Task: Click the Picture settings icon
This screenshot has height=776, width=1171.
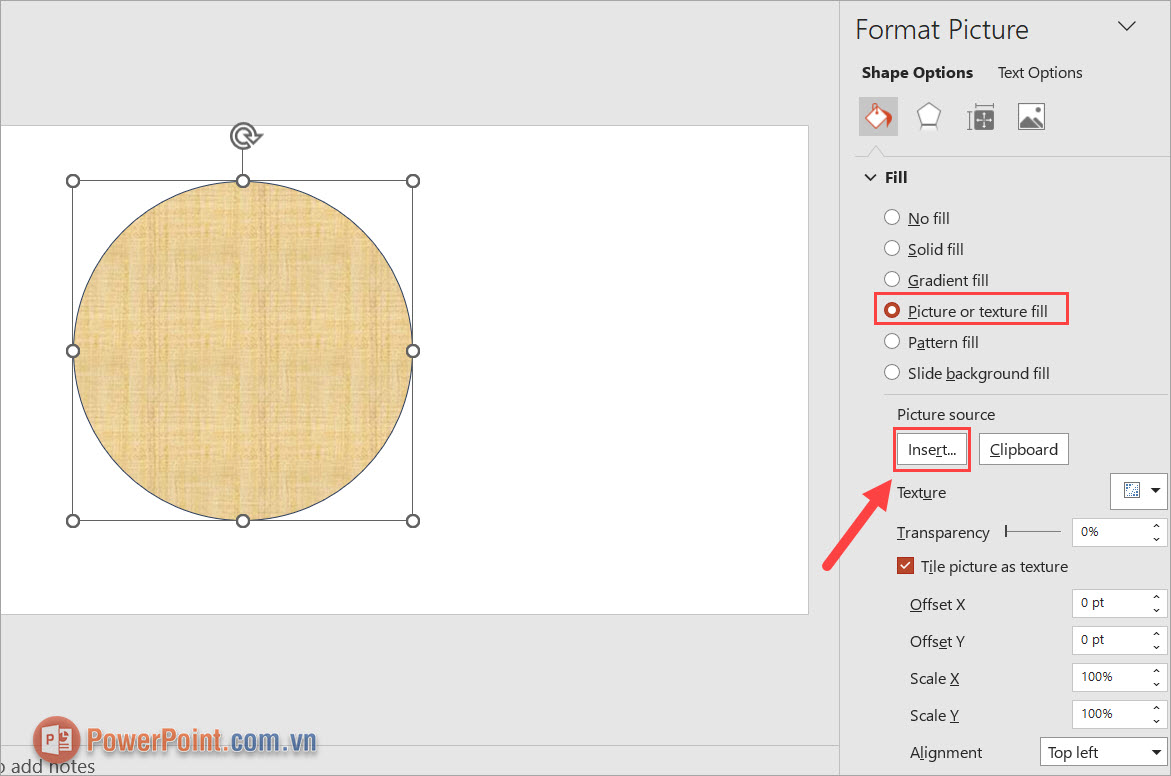Action: coord(1031,116)
